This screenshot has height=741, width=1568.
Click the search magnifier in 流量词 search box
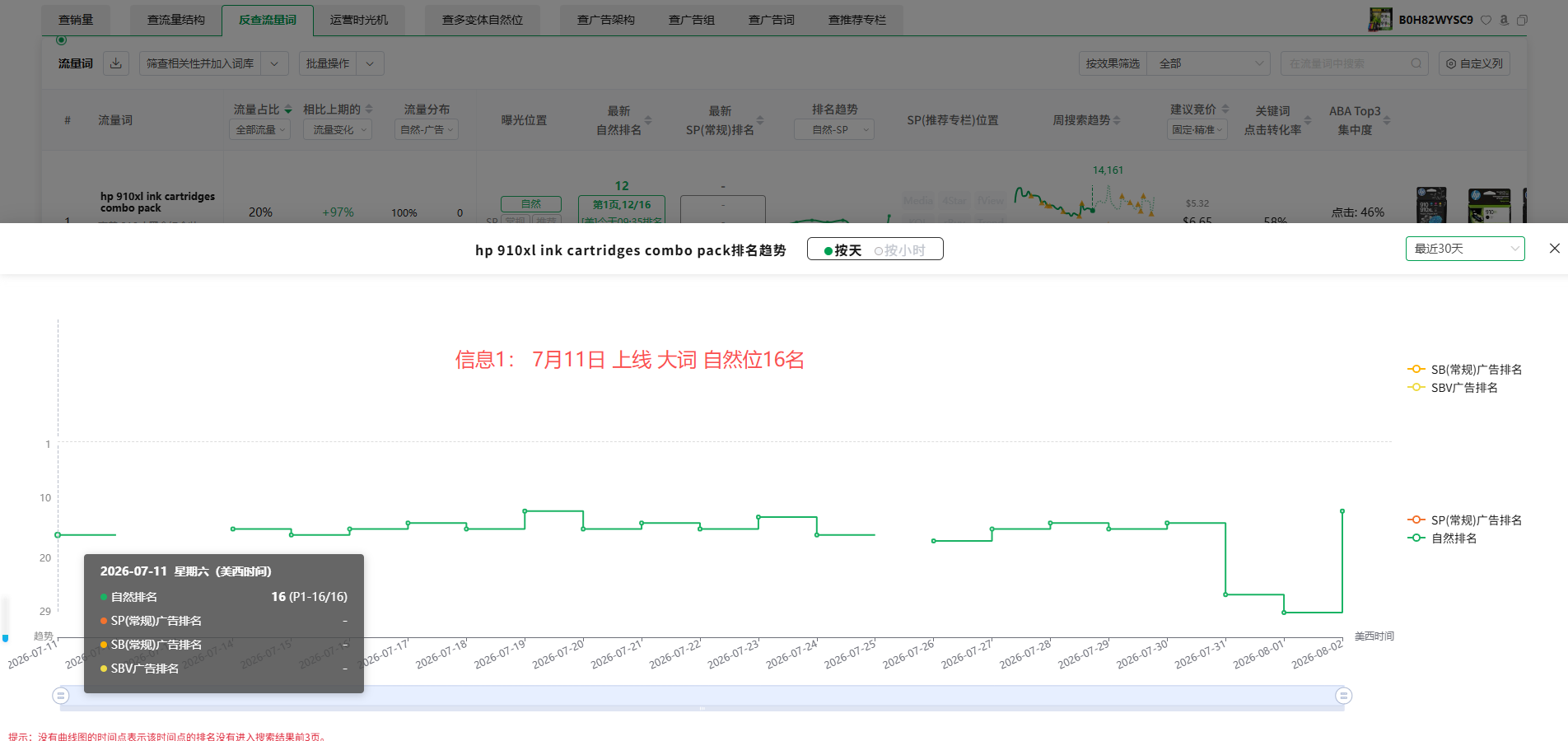click(1416, 63)
